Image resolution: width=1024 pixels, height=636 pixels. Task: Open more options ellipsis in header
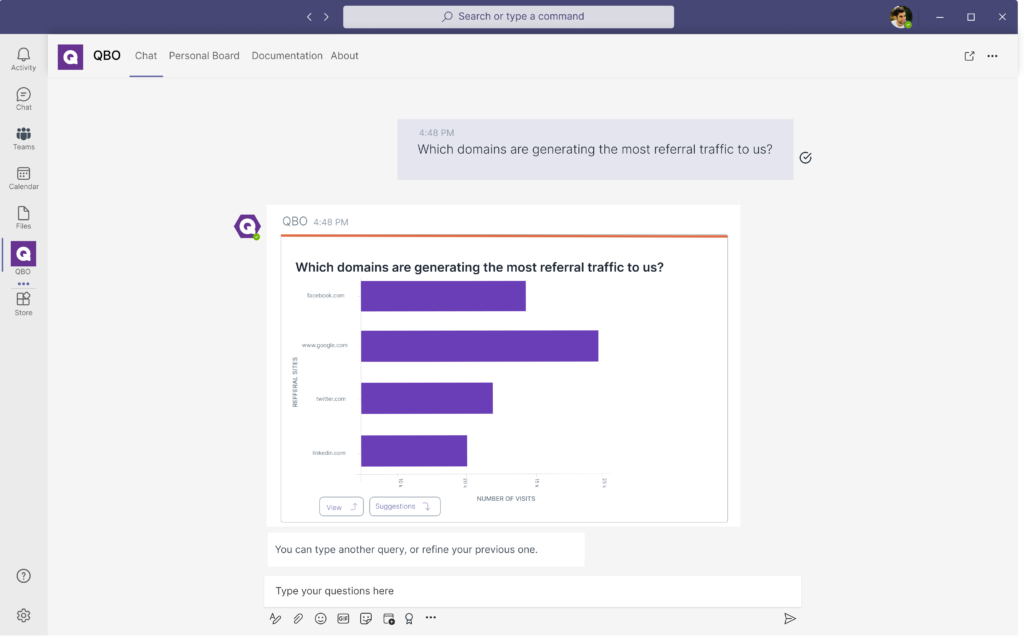click(x=992, y=56)
